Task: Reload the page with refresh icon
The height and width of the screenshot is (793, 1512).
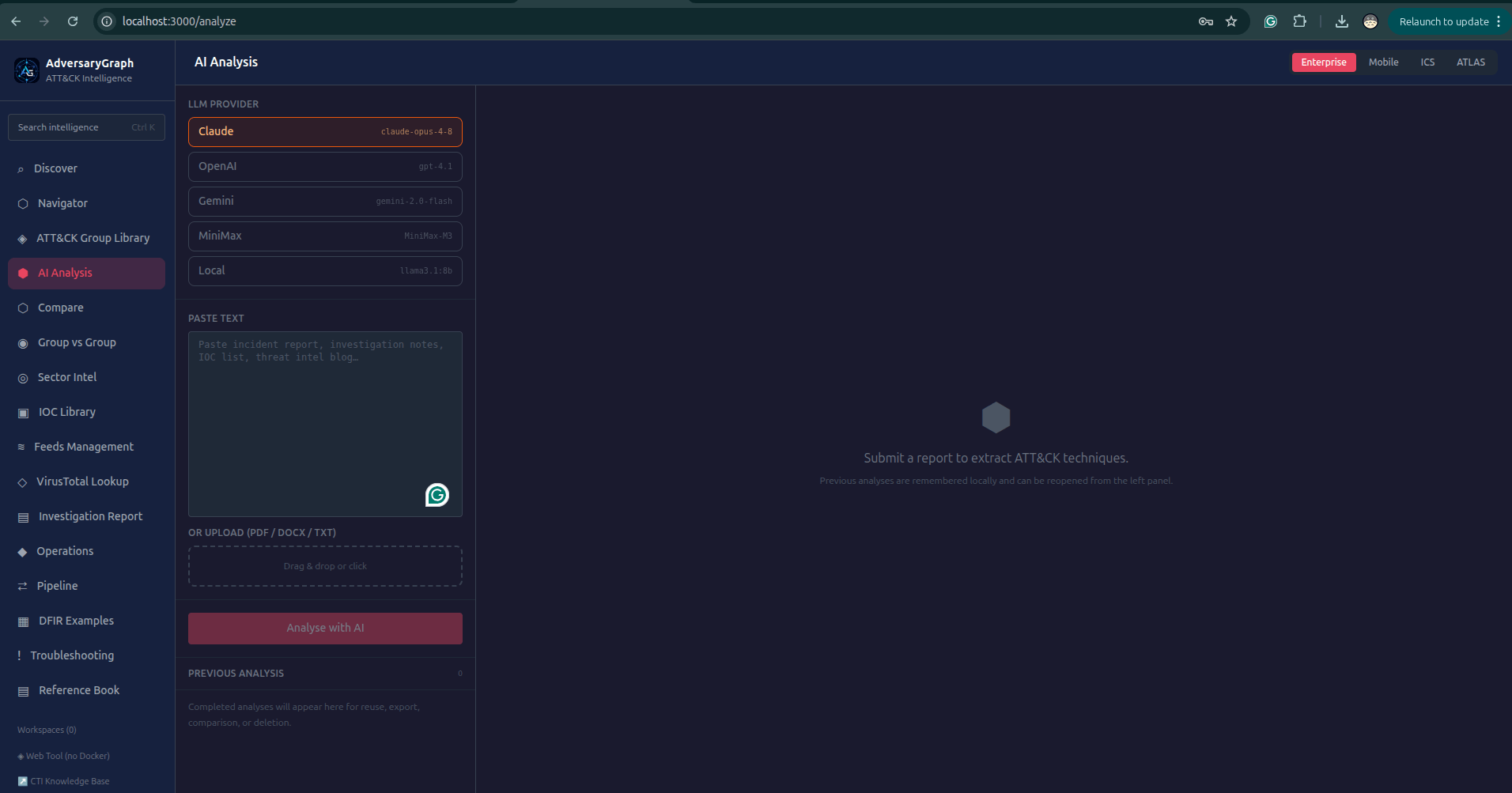Action: [x=73, y=21]
